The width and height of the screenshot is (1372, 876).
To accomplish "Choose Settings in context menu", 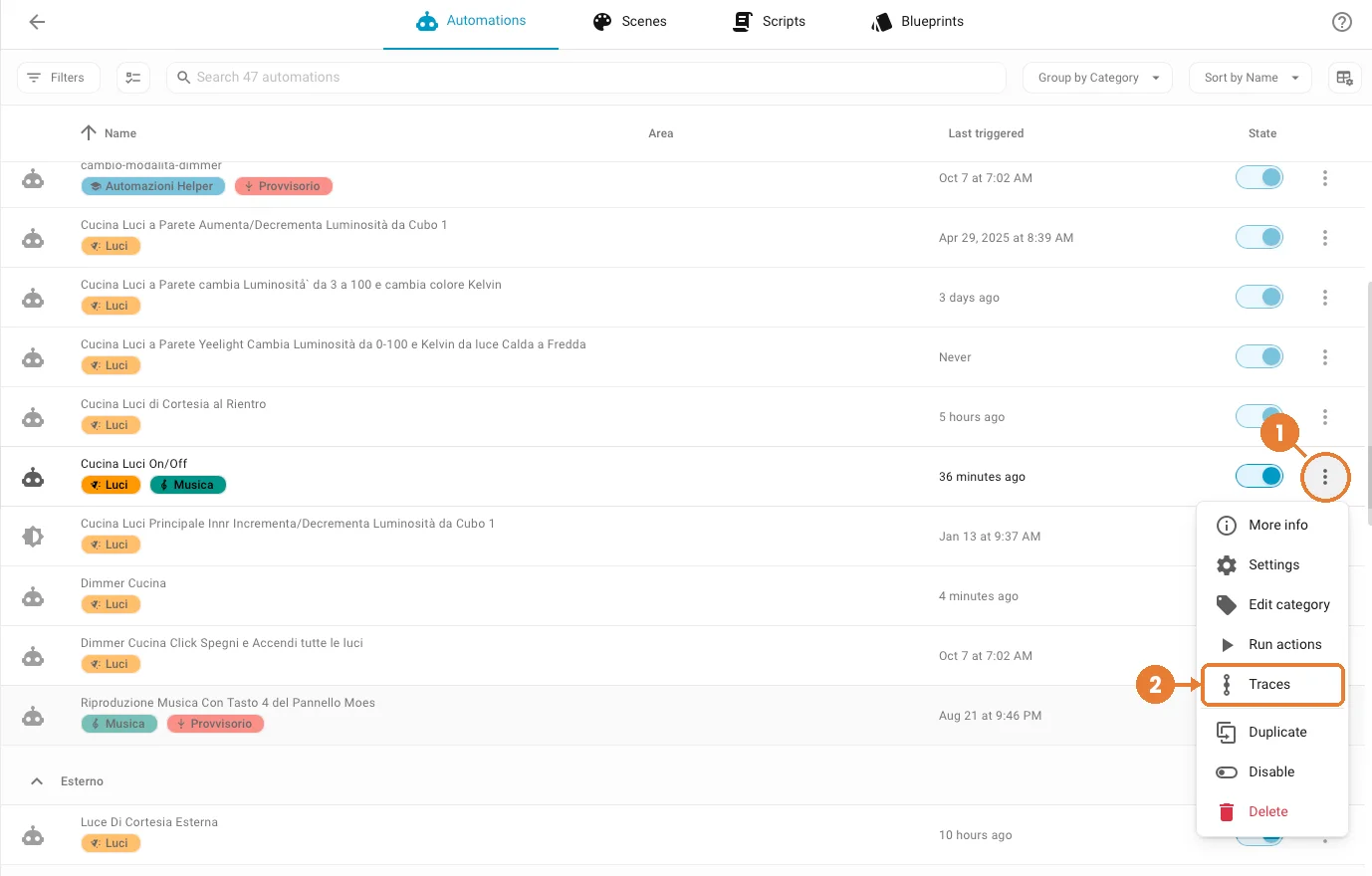I will point(1272,564).
